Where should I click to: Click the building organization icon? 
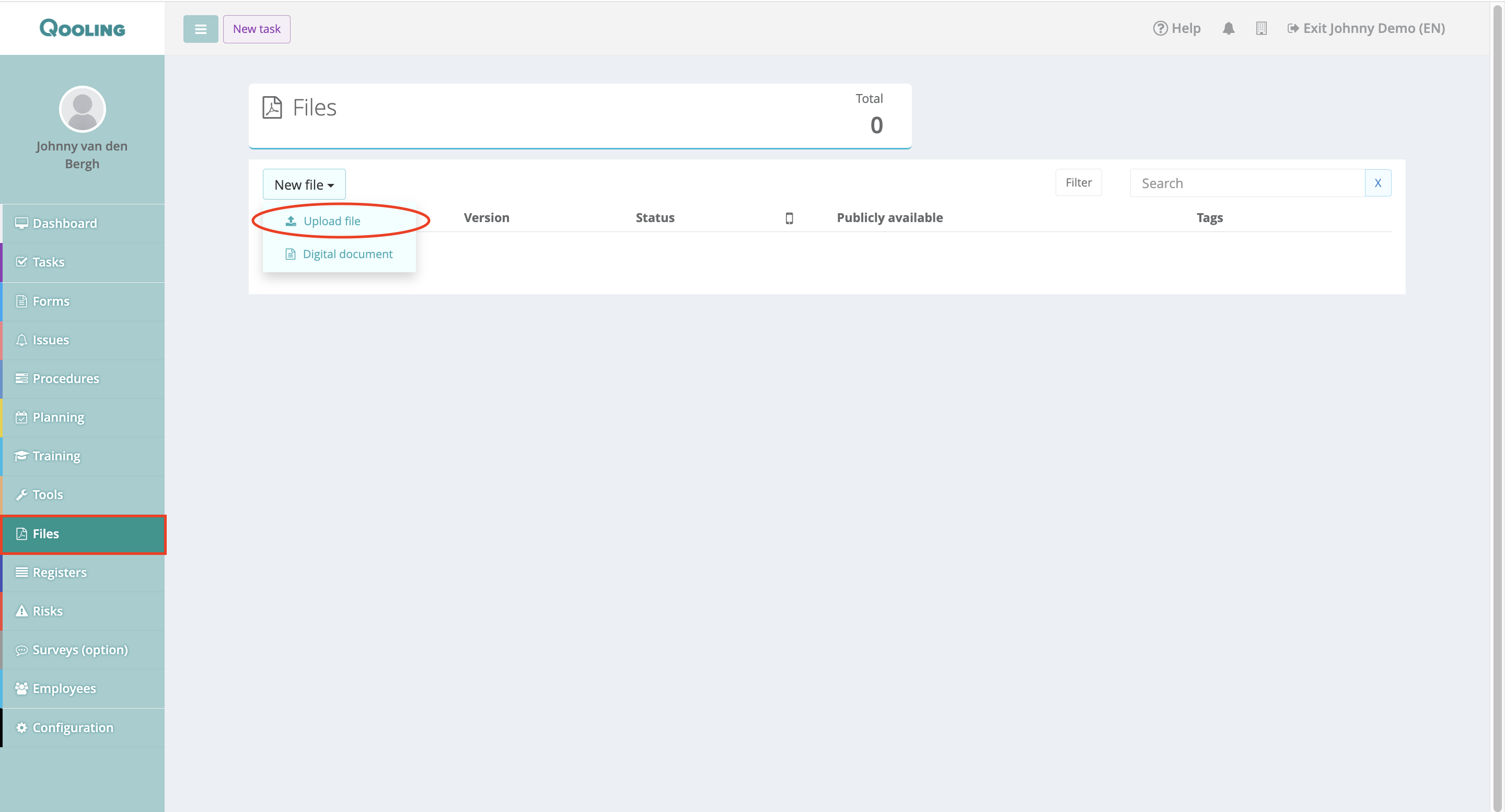pyautogui.click(x=1261, y=28)
